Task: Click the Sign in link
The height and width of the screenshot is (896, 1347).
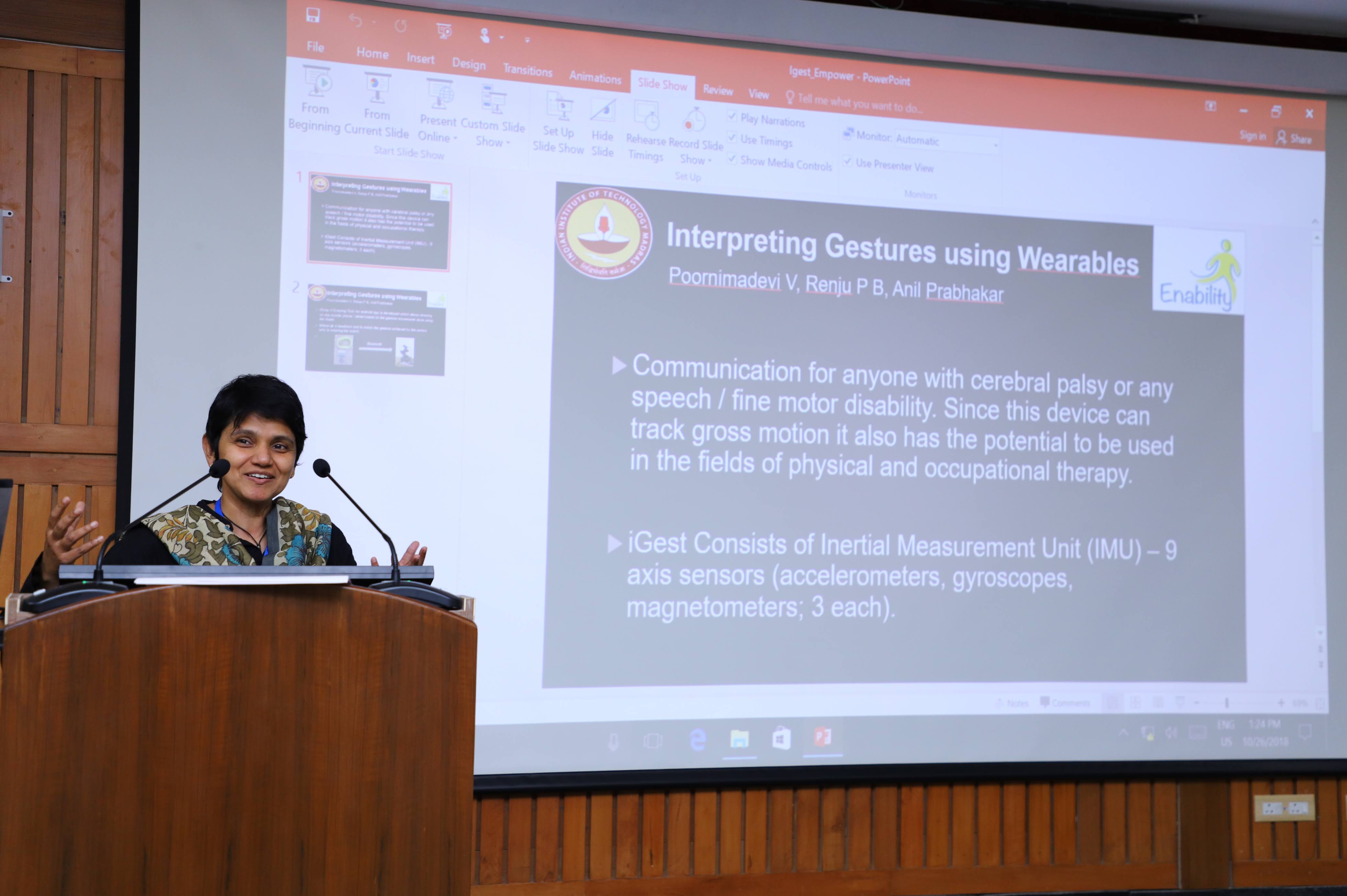Action: coord(1252,136)
